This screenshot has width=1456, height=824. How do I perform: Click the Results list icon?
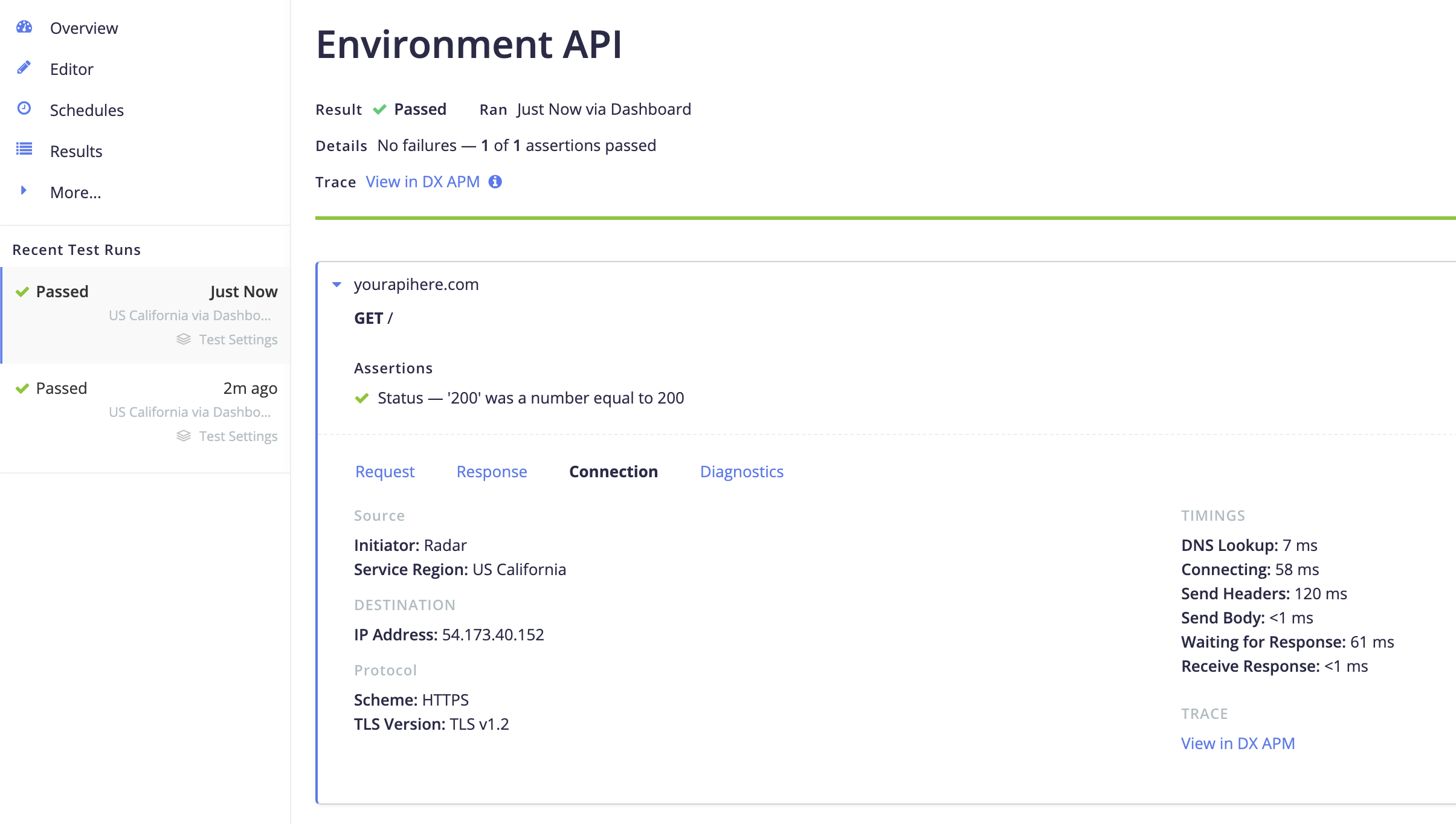pyautogui.click(x=24, y=149)
